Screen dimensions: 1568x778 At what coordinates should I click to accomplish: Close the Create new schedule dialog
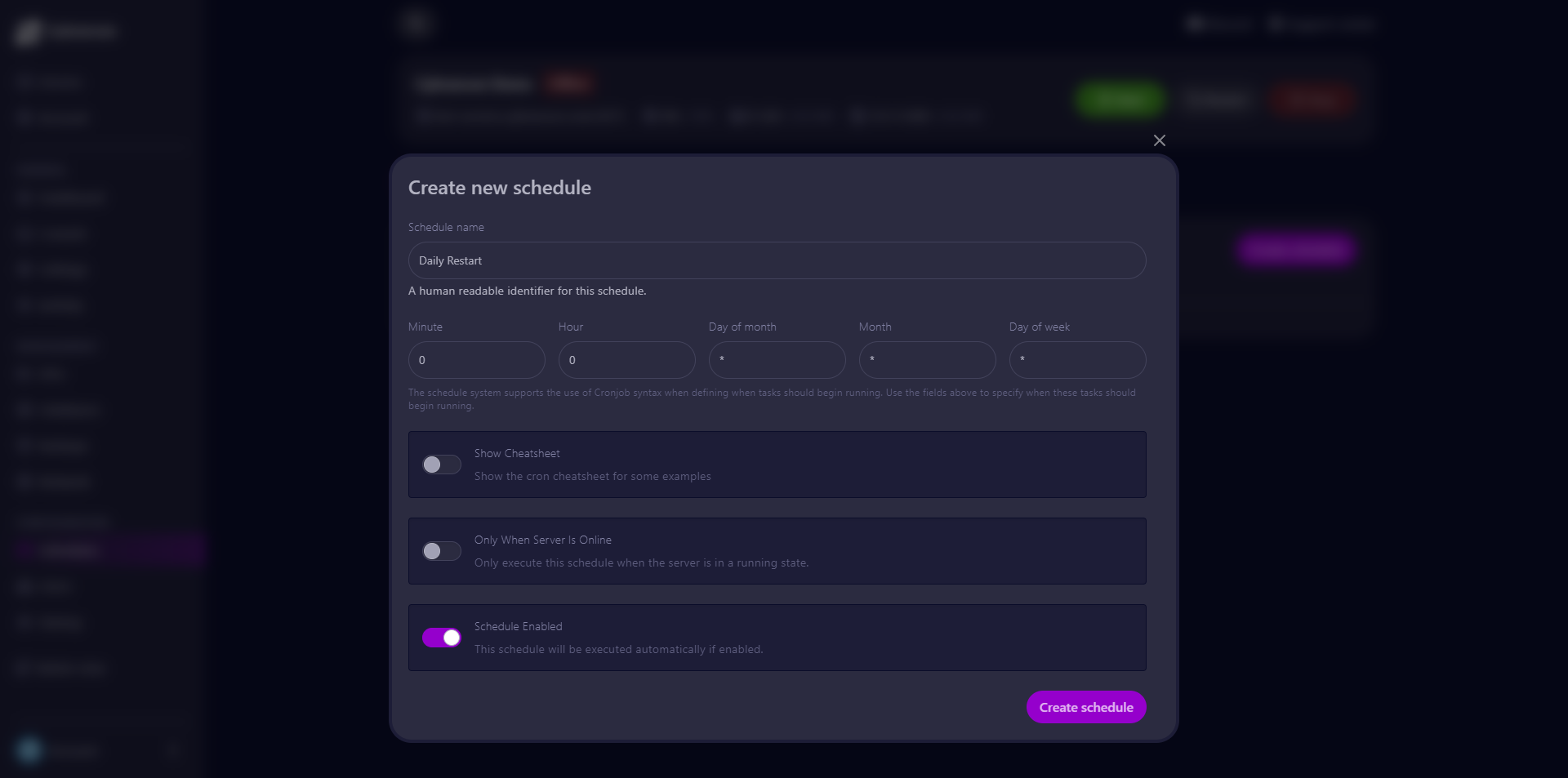(x=1159, y=140)
